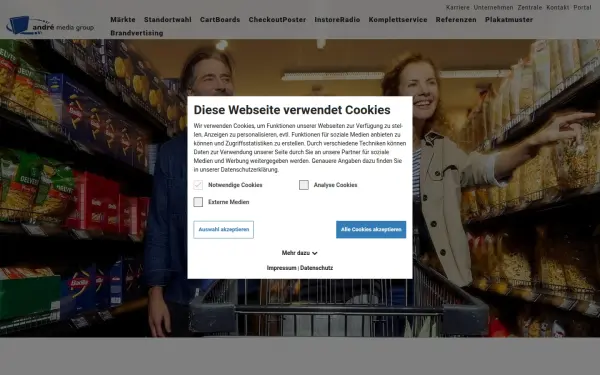Go to Referenzen page
Viewport: 600px width, 375px height.
(x=456, y=20)
